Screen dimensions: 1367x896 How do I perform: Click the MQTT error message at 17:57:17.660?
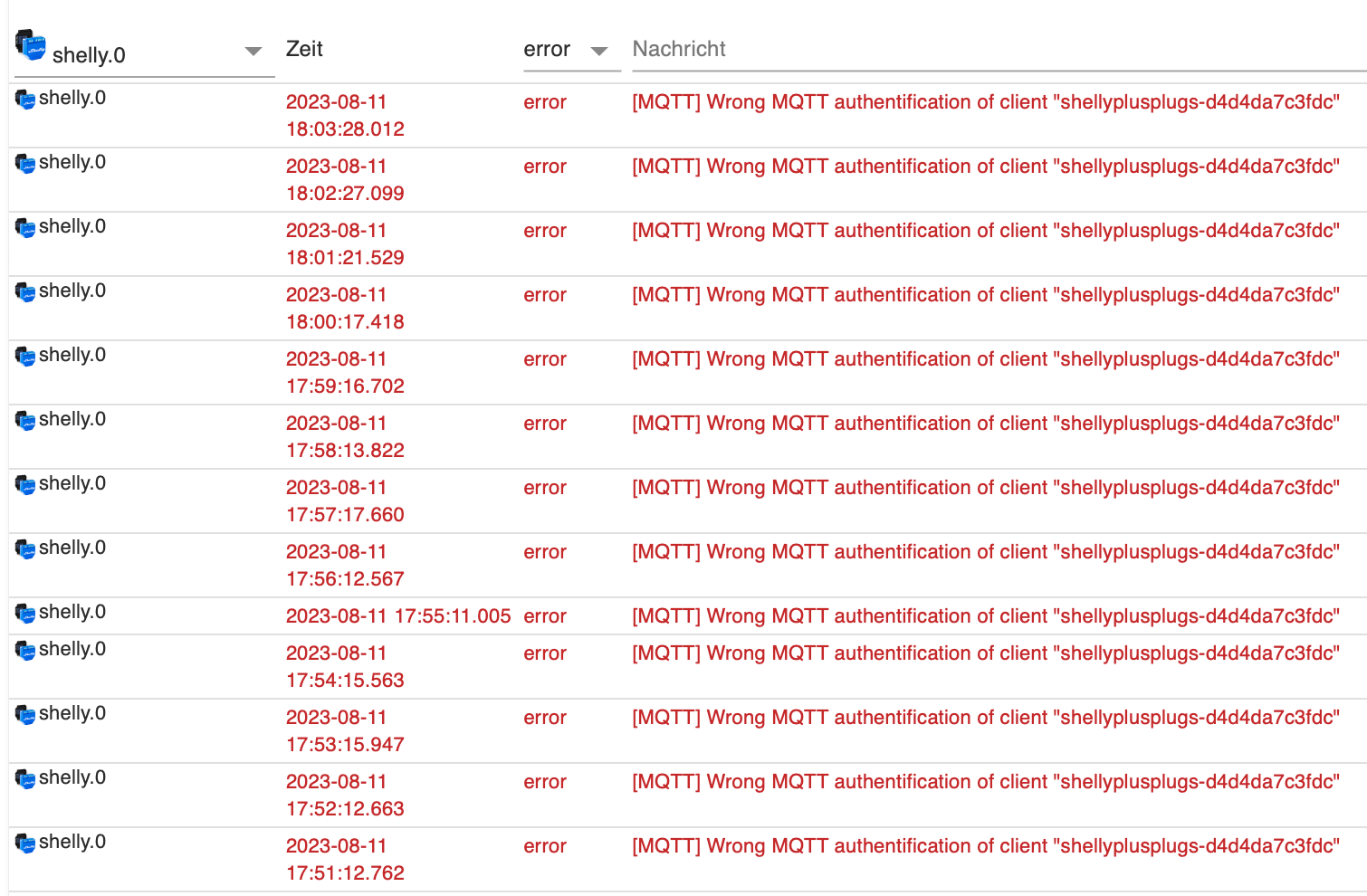[985, 488]
